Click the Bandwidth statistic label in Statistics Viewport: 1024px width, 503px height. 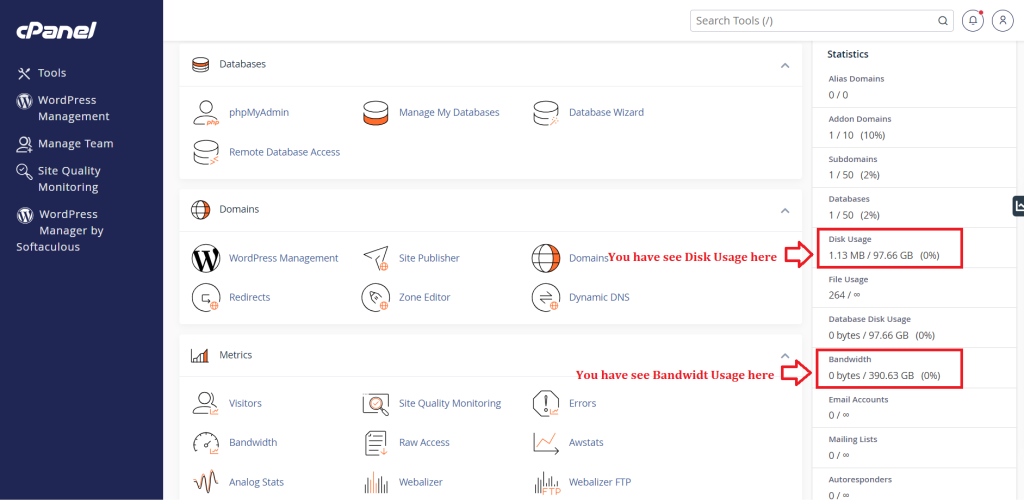point(850,359)
